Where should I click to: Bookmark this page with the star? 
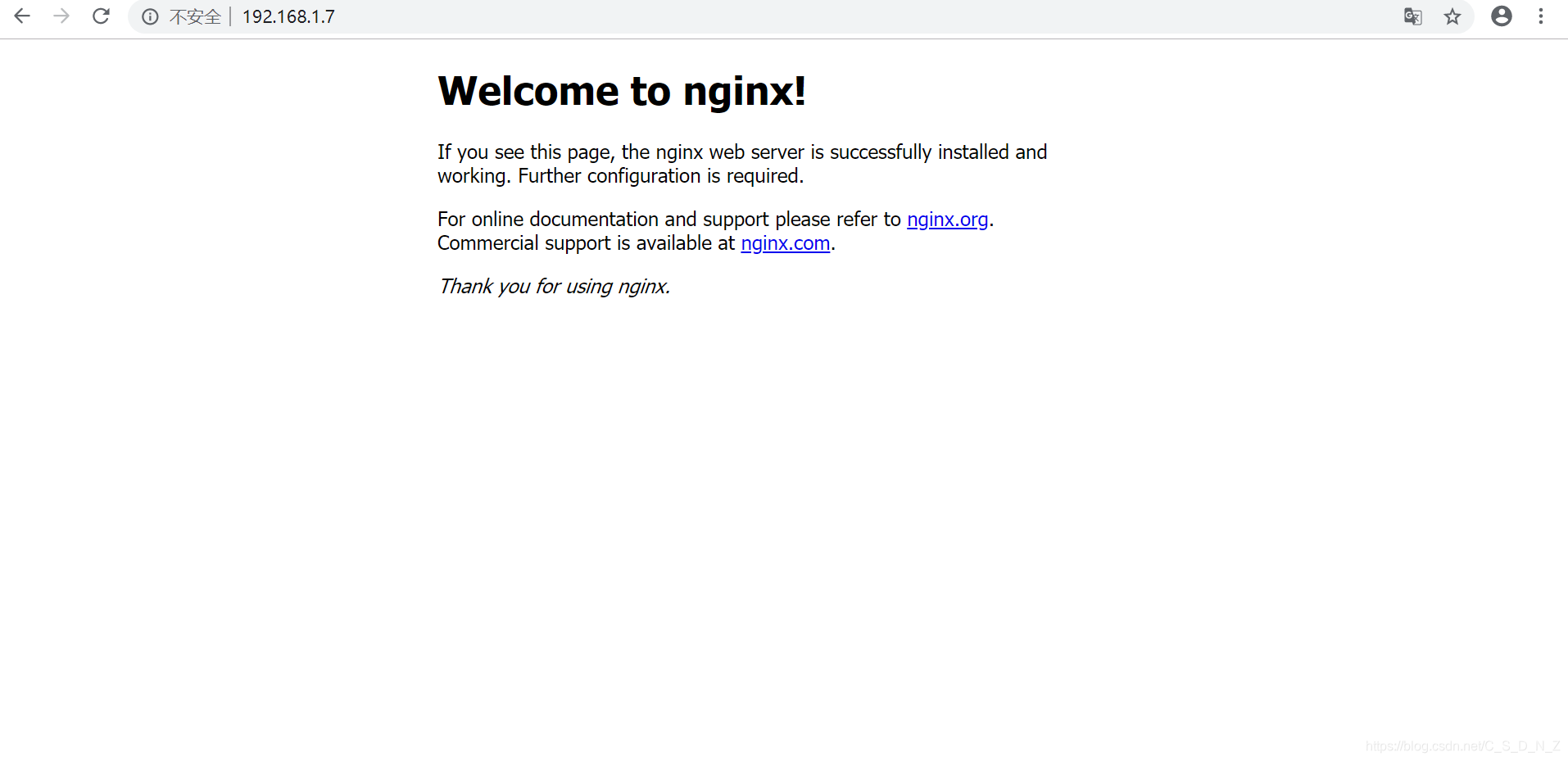[x=1452, y=16]
